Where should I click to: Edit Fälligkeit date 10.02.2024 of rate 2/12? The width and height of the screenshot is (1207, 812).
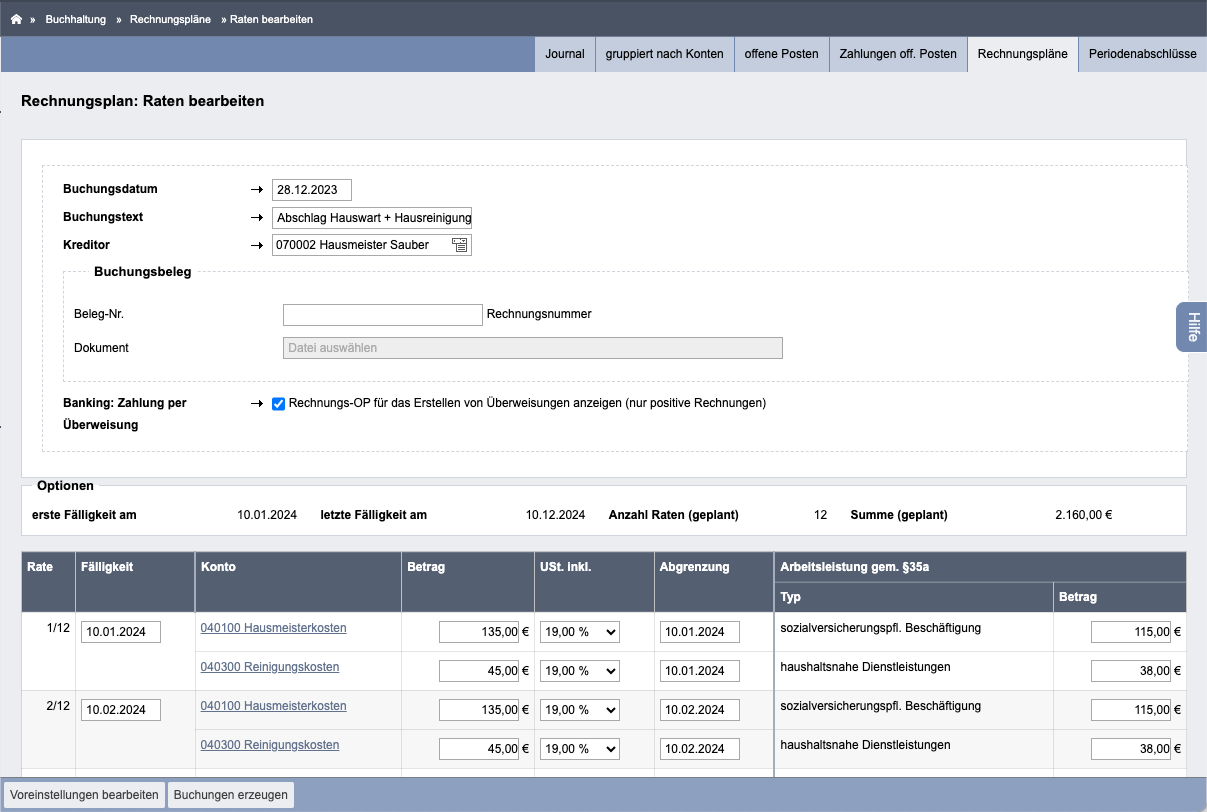click(x=121, y=710)
